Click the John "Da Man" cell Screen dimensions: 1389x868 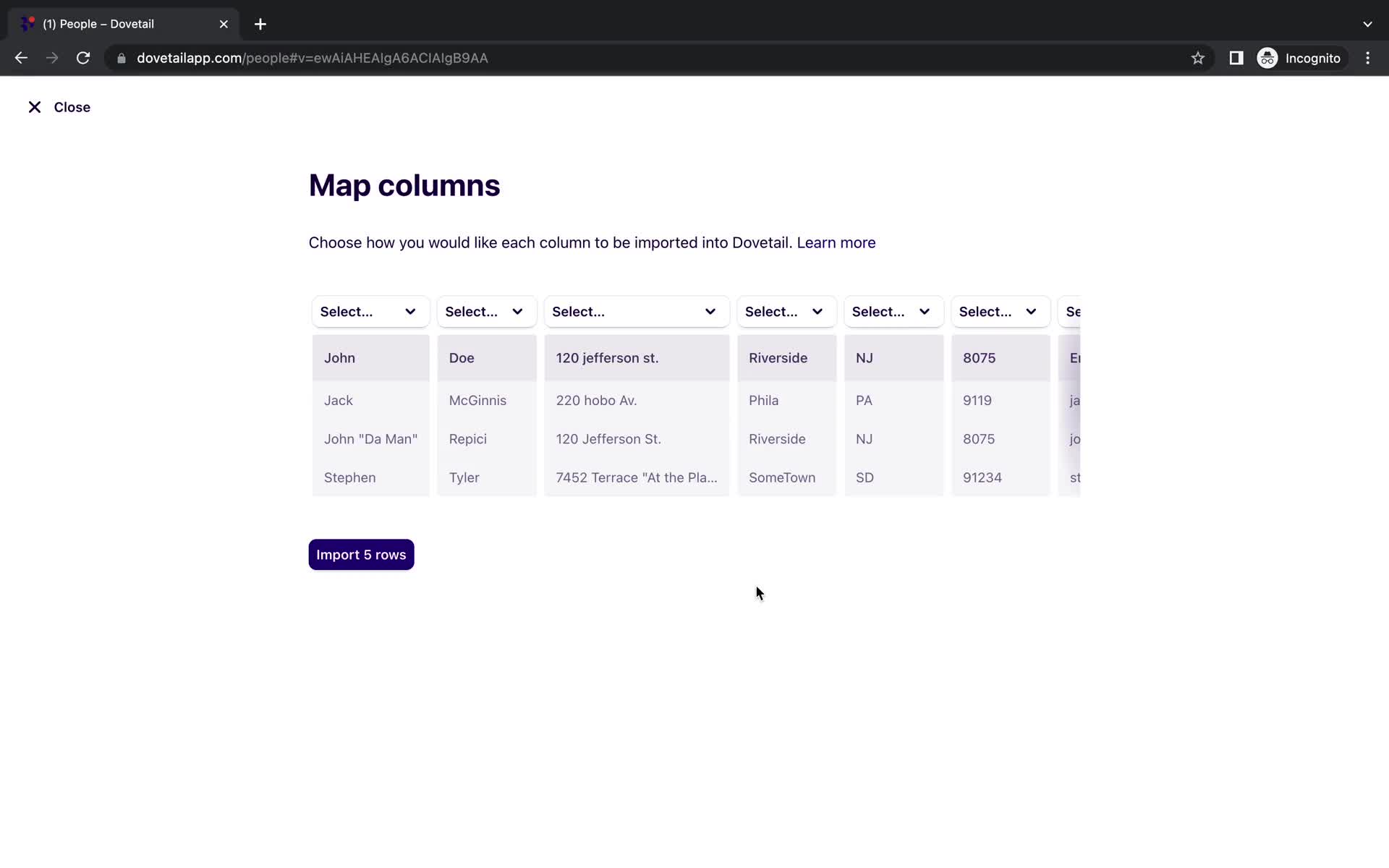pos(370,439)
